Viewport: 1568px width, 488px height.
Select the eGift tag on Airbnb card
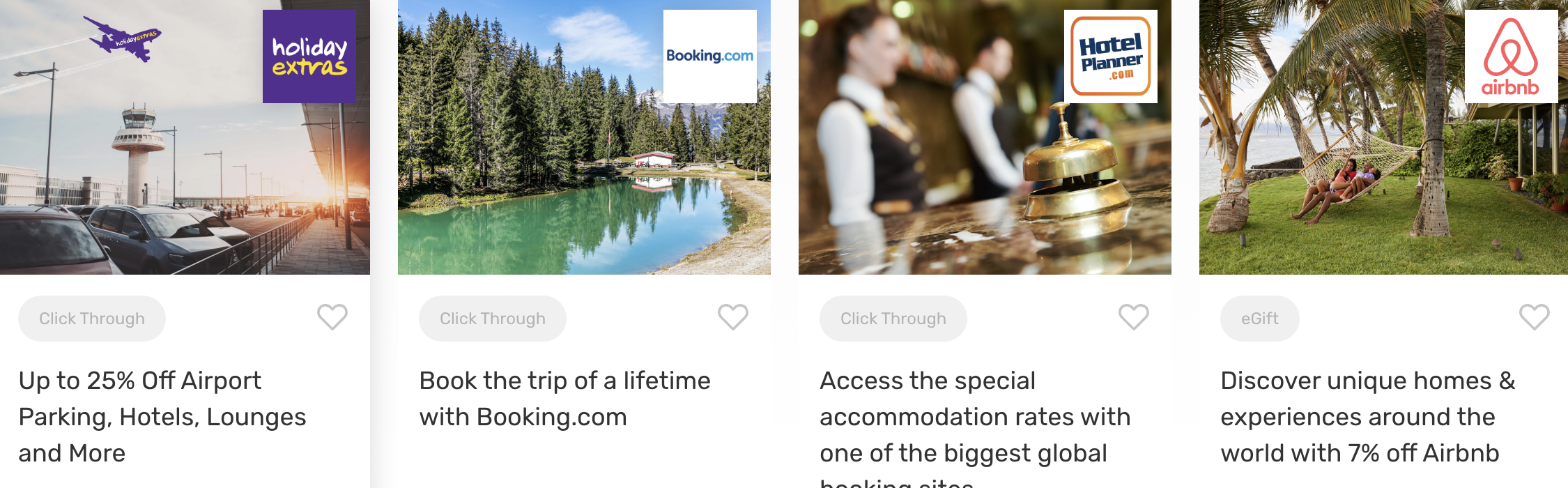point(1260,319)
